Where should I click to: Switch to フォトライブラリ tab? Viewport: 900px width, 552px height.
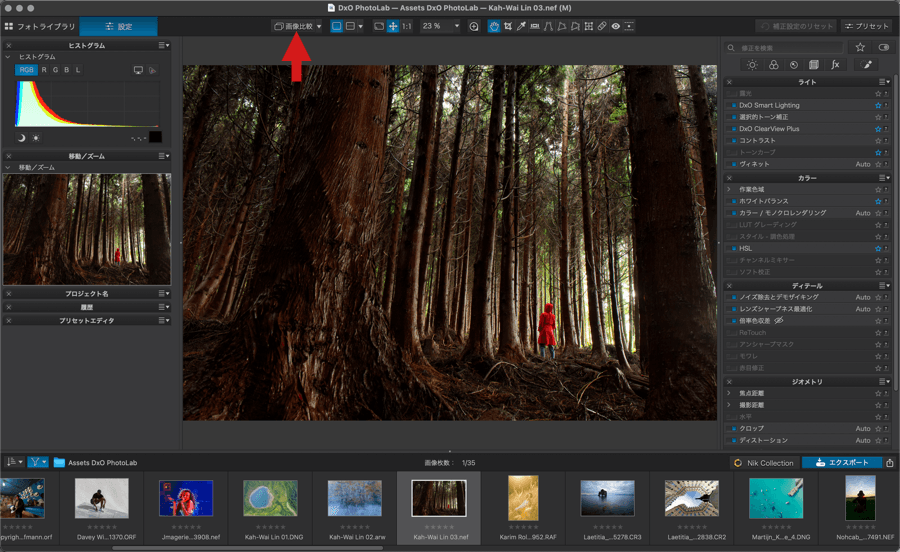click(x=40, y=26)
